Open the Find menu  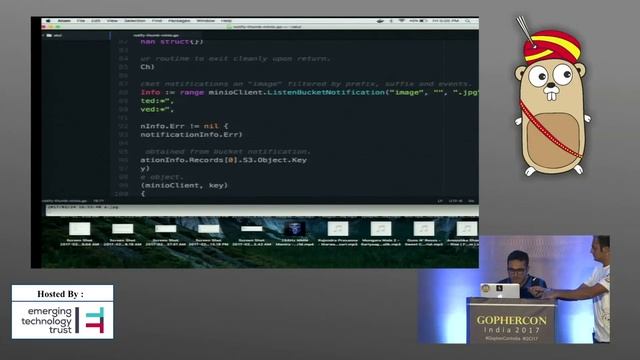pos(157,20)
